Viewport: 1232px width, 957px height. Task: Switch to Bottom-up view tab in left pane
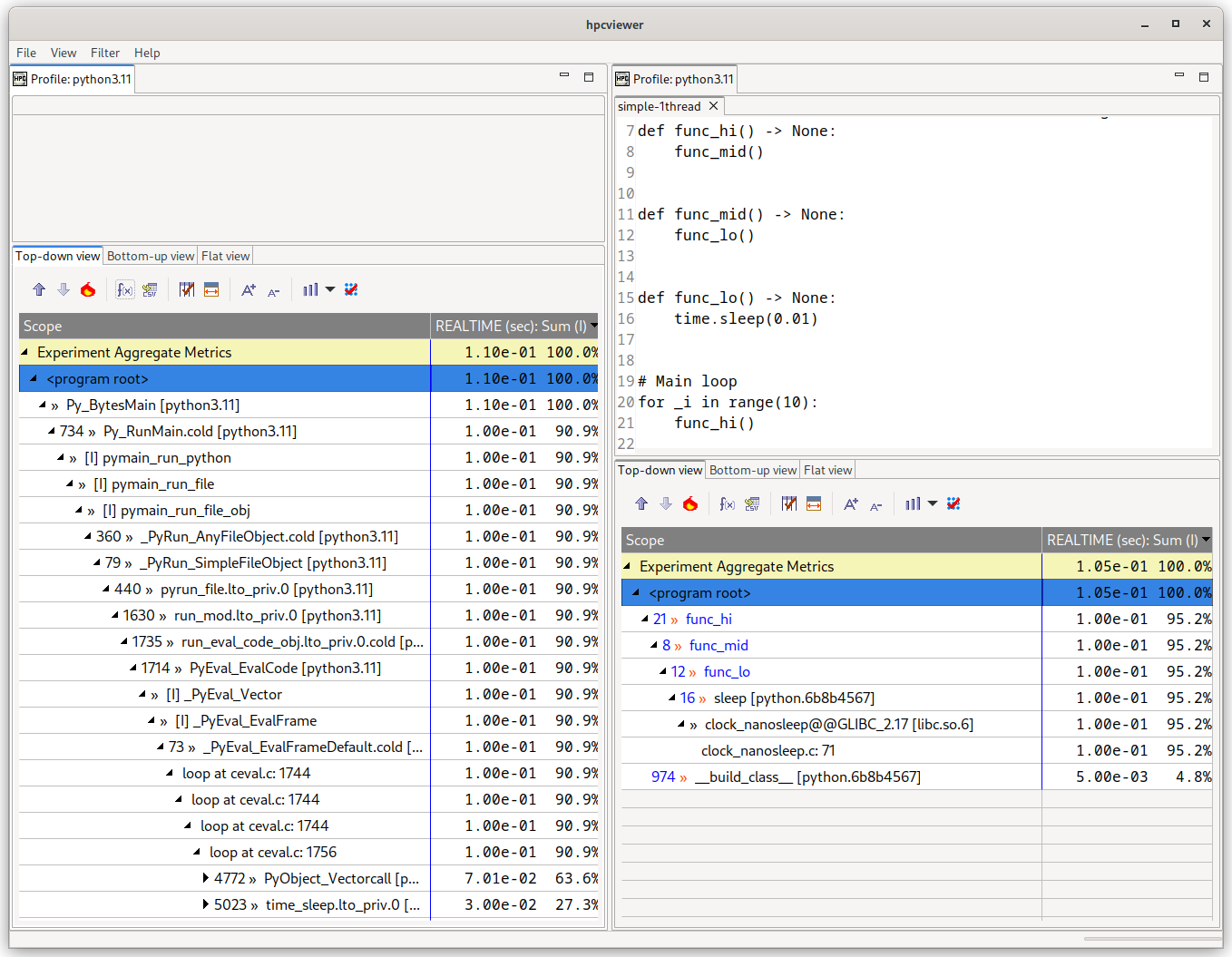151,256
